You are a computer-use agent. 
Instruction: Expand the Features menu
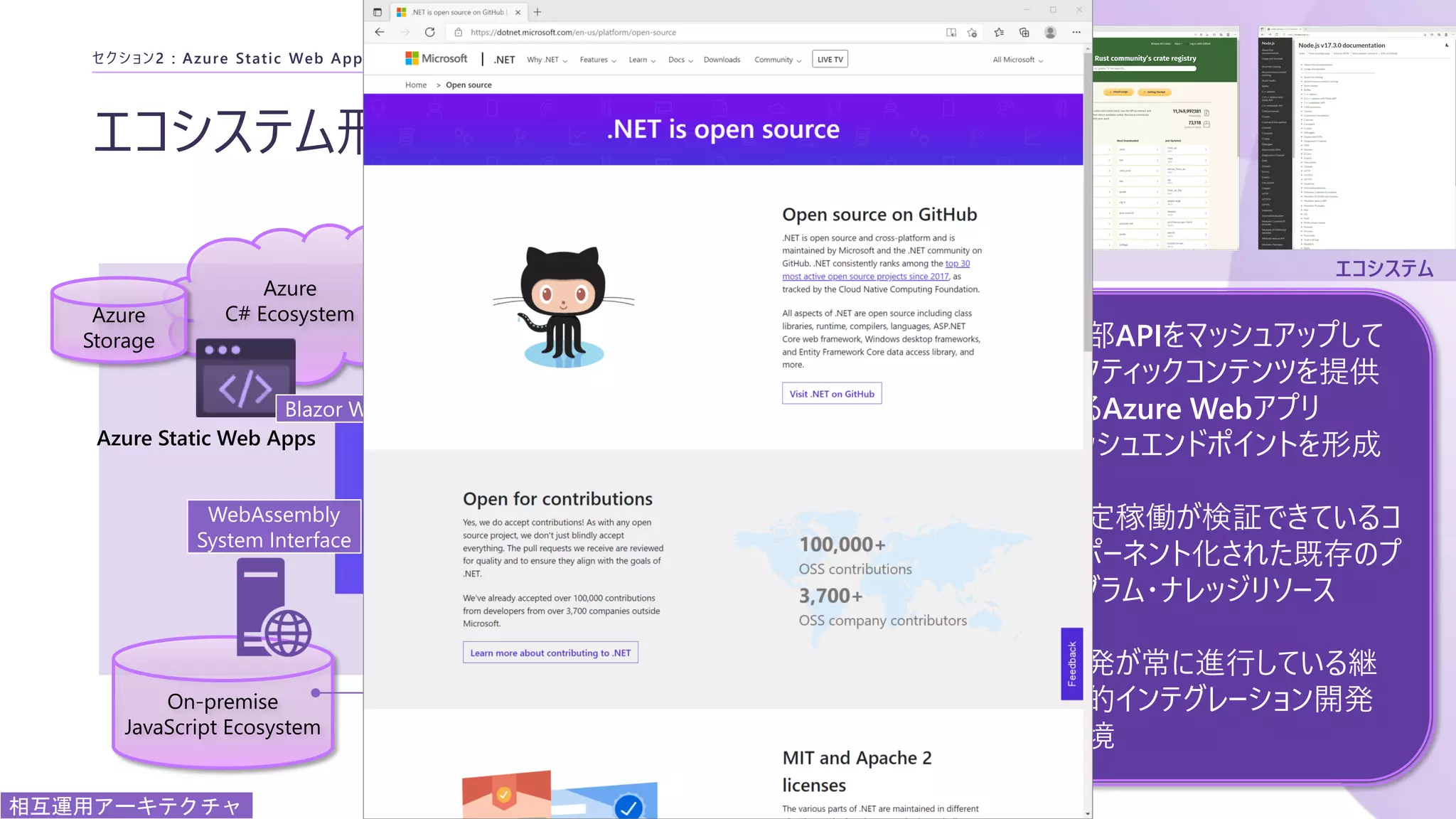click(x=598, y=60)
